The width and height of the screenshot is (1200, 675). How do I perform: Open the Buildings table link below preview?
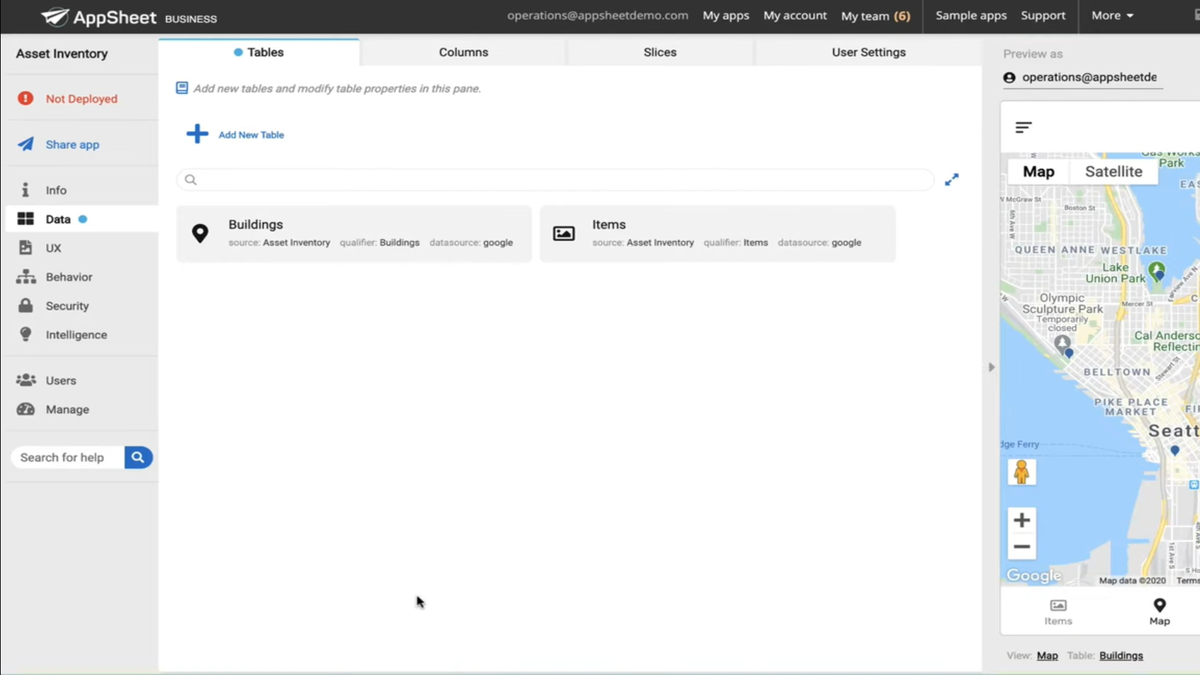(1120, 656)
